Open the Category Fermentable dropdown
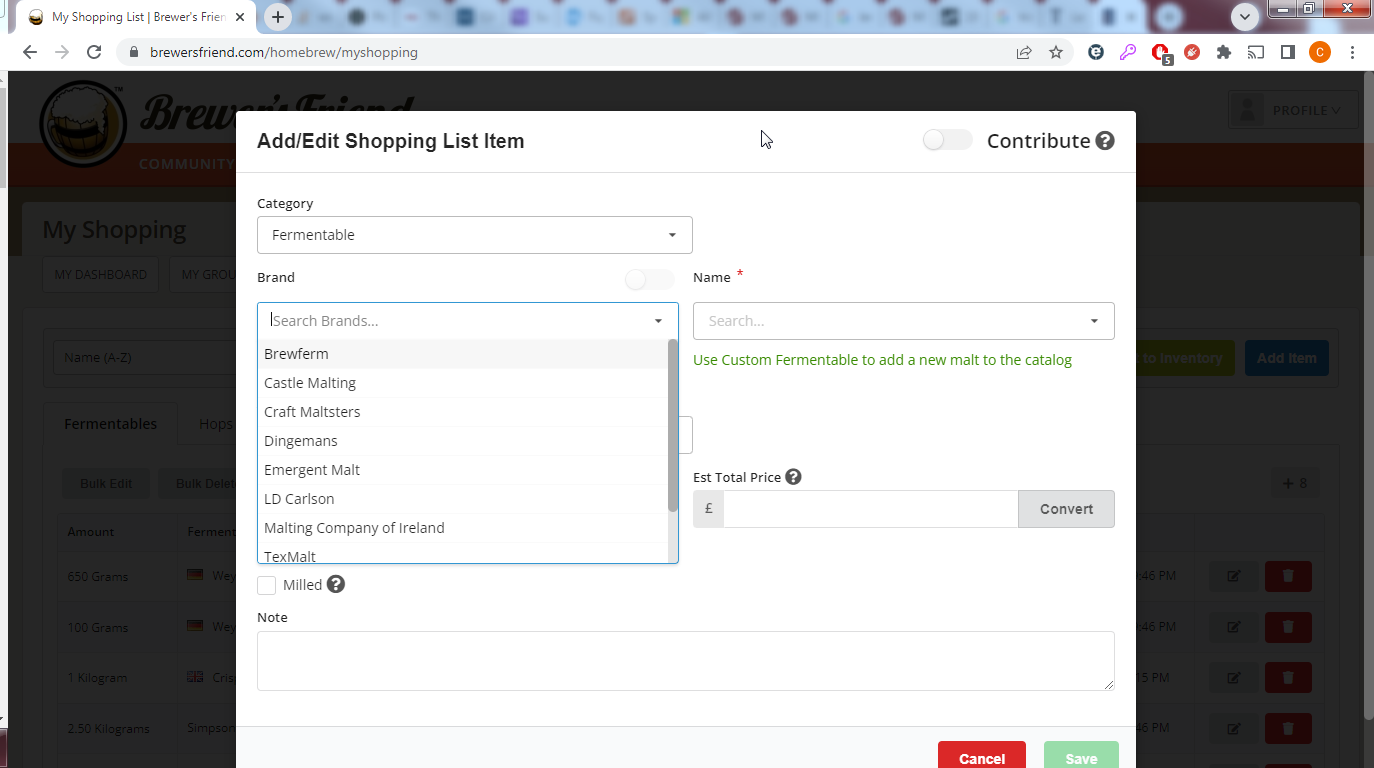The image size is (1374, 768). (x=474, y=235)
